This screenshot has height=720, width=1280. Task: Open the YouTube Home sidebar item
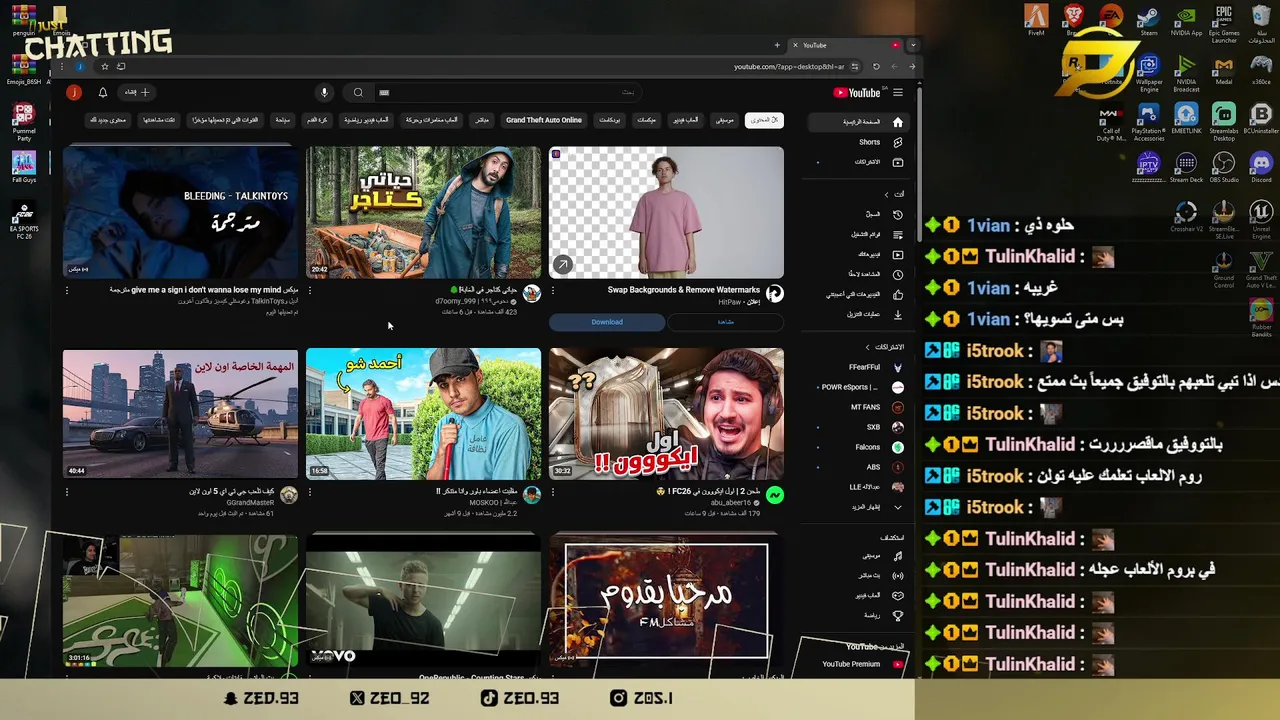coord(857,122)
